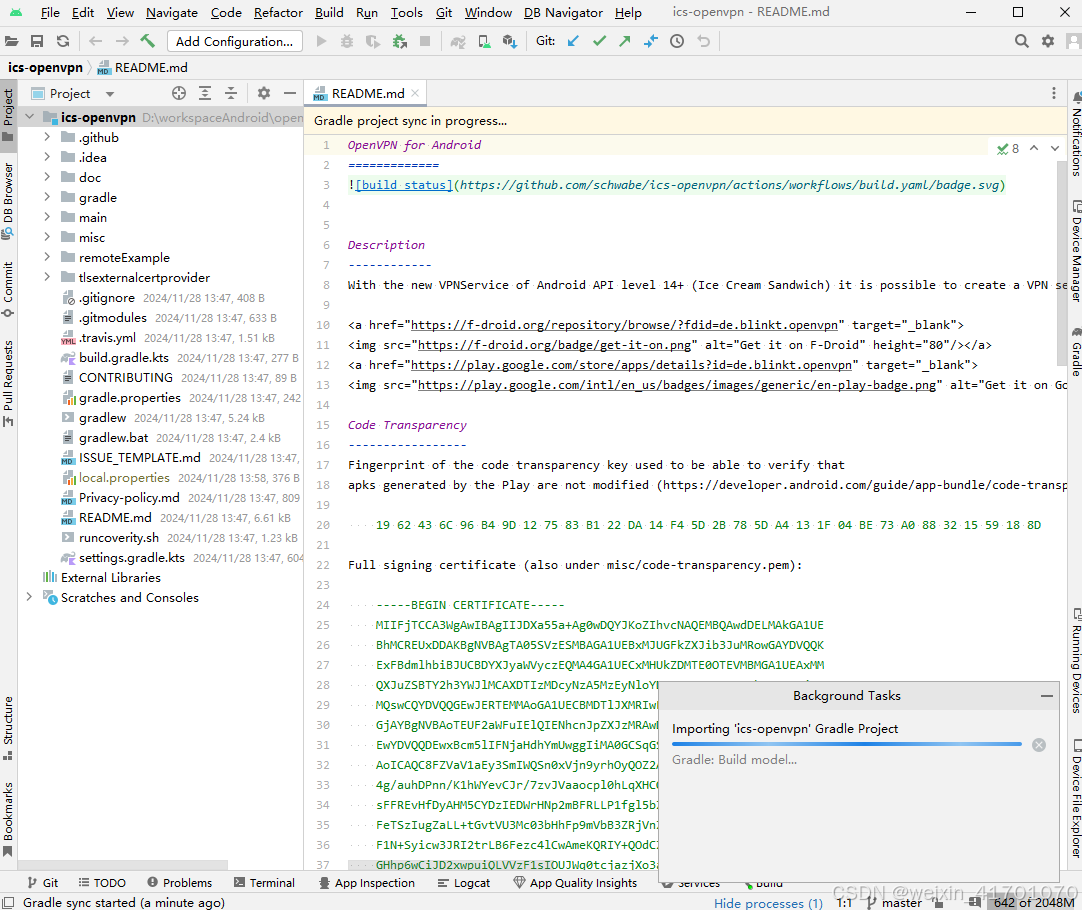Navigate back with left arrow

click(x=95, y=41)
